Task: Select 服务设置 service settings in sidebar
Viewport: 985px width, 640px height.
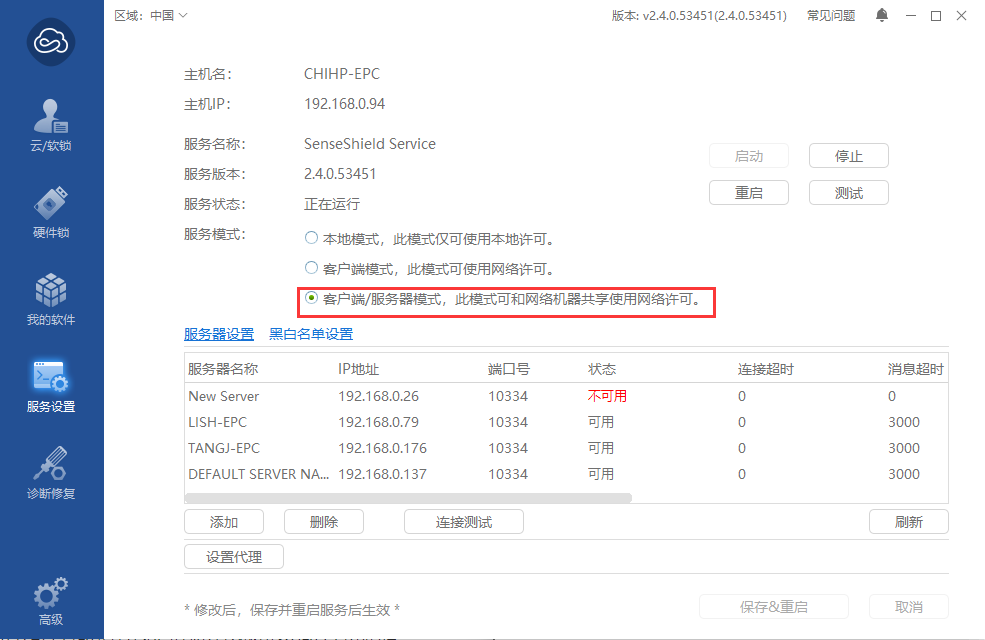Action: (x=51, y=387)
